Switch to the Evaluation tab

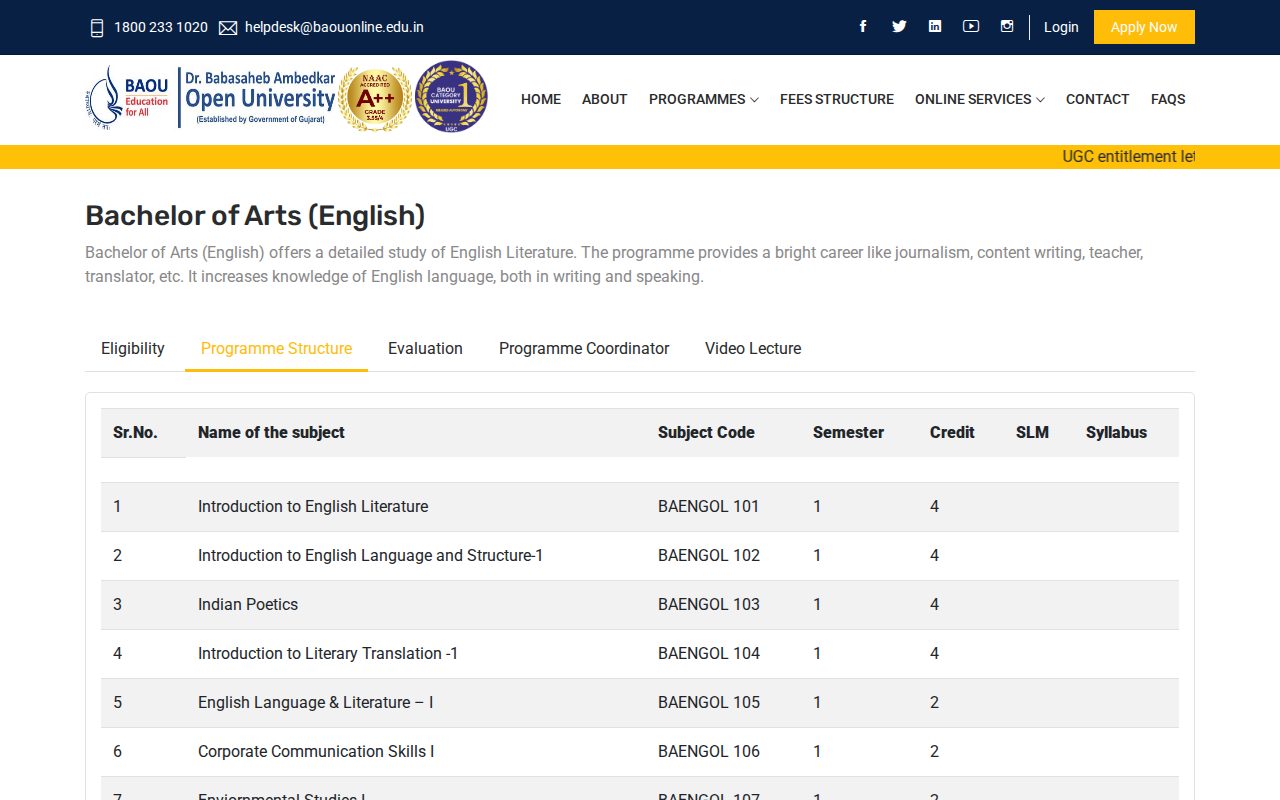(425, 348)
